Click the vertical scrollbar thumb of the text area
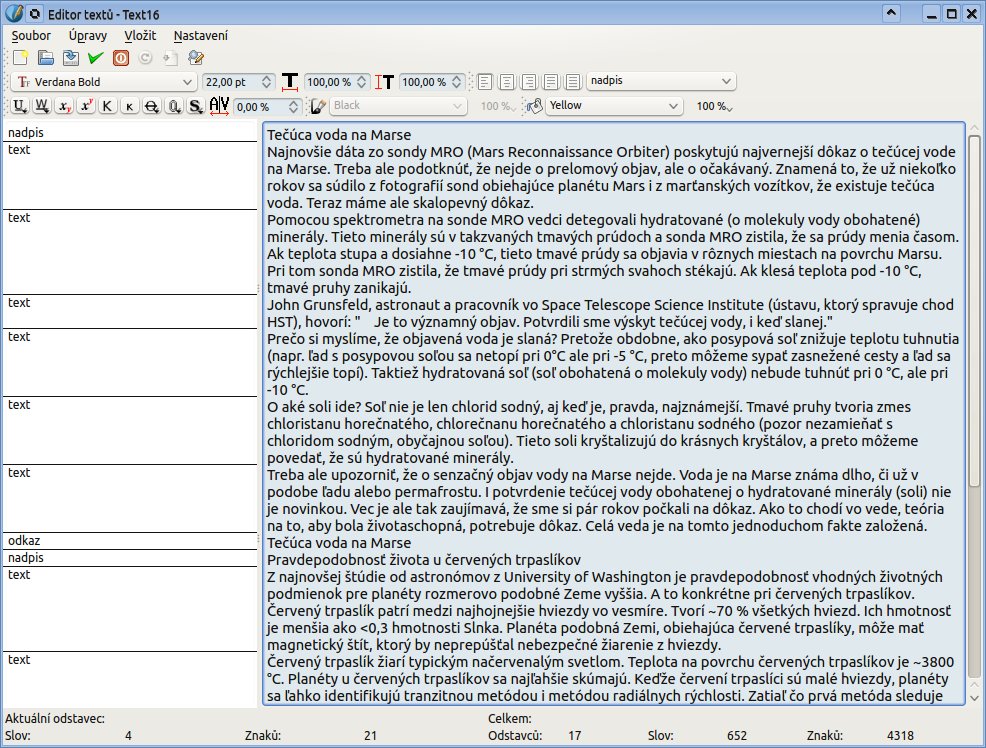 974,311
